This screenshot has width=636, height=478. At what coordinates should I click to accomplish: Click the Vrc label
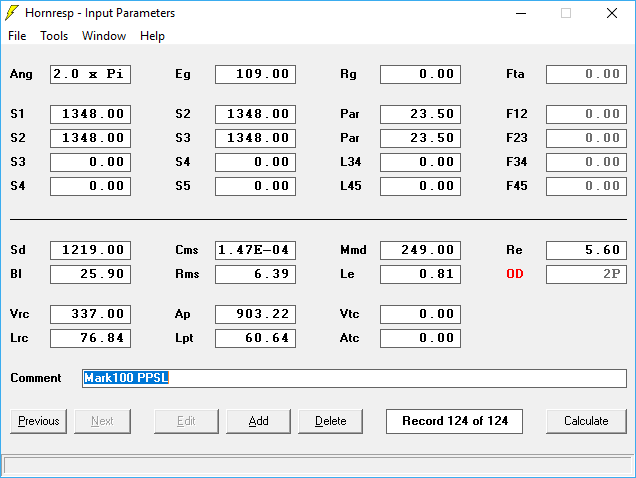[x=19, y=314]
